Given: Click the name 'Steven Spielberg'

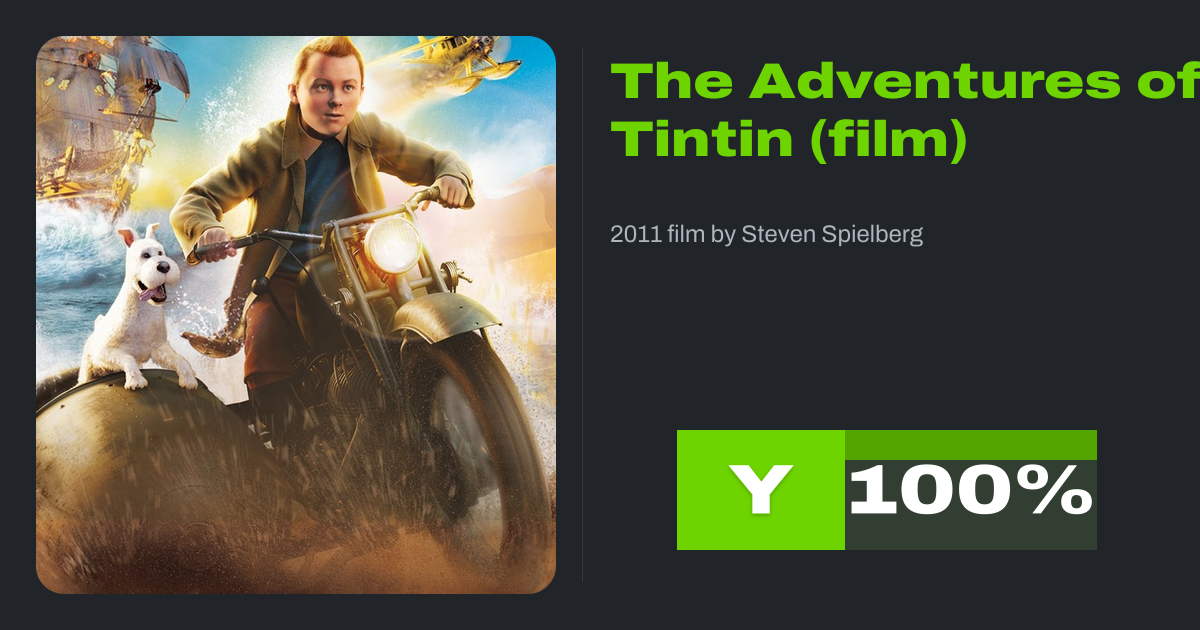Looking at the screenshot, I should pyautogui.click(x=832, y=235).
